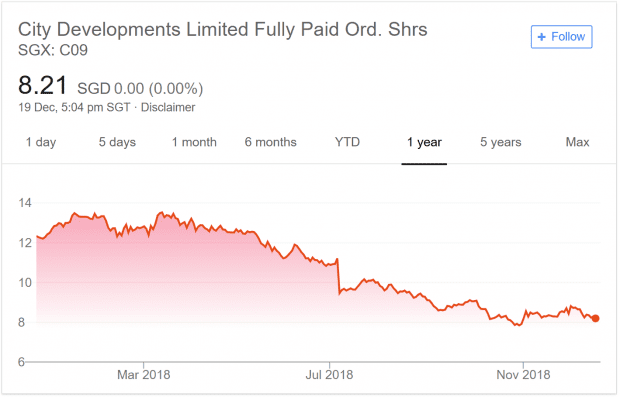Screen dimensions: 620x397
Task: Open the 1 month chart range
Action: [x=194, y=142]
